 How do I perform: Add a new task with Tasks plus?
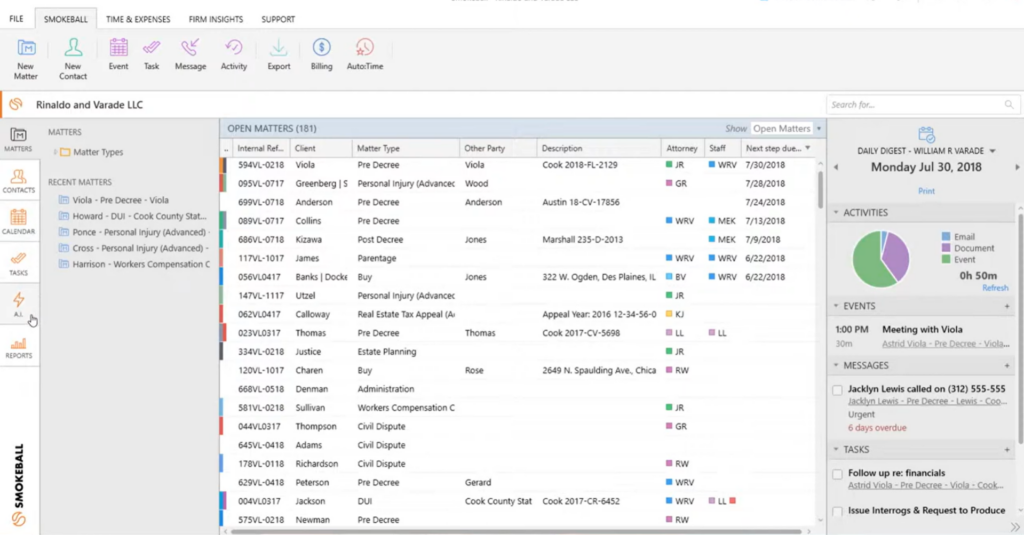point(1007,449)
